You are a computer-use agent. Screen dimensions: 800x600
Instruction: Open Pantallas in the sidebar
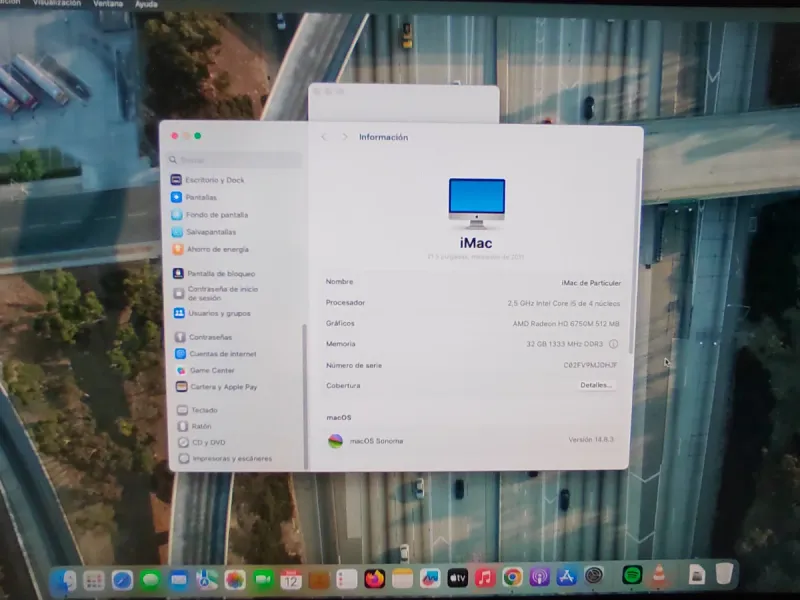(194, 197)
